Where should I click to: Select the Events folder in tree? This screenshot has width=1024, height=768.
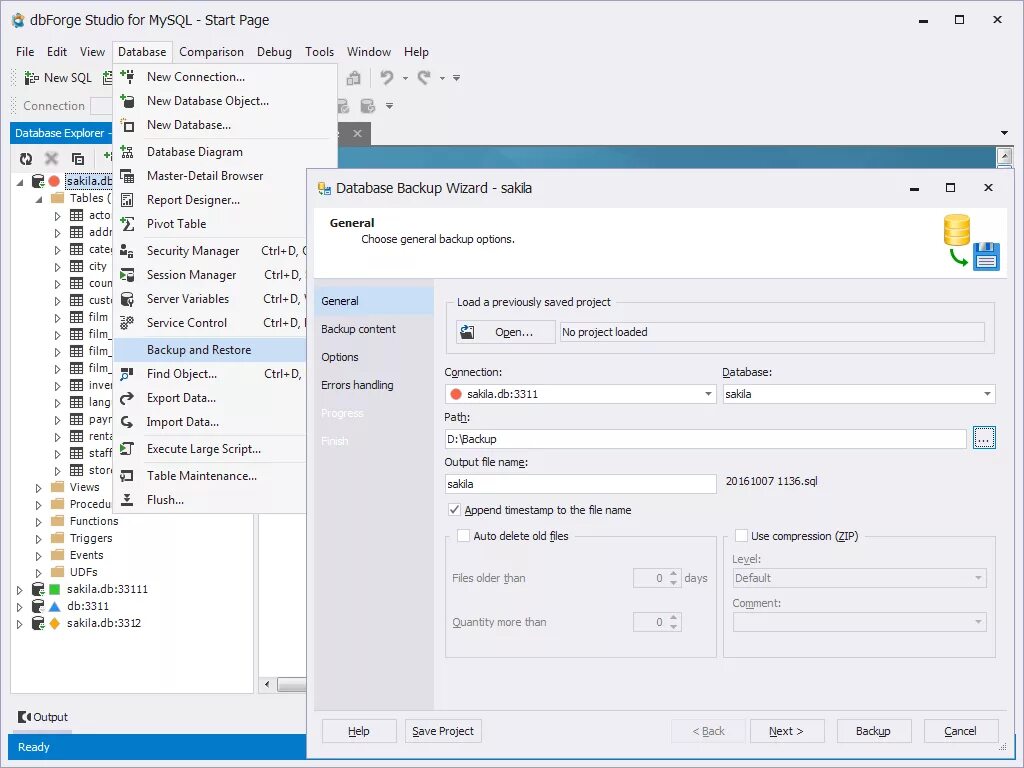86,555
